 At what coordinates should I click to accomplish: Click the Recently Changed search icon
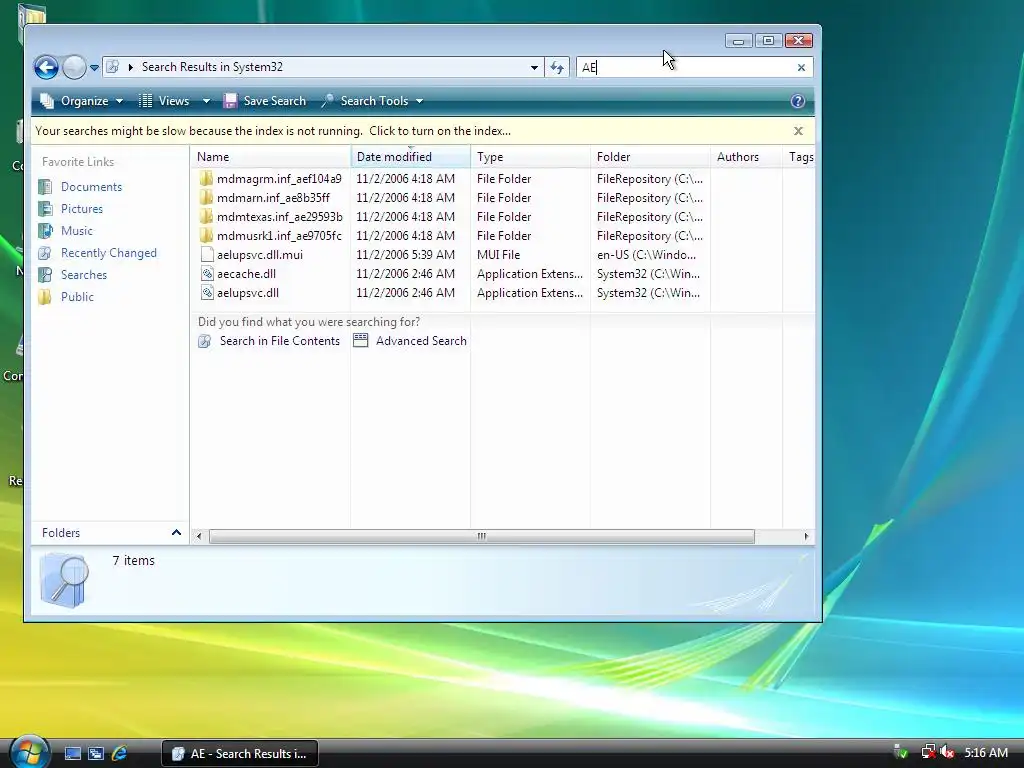tap(45, 253)
